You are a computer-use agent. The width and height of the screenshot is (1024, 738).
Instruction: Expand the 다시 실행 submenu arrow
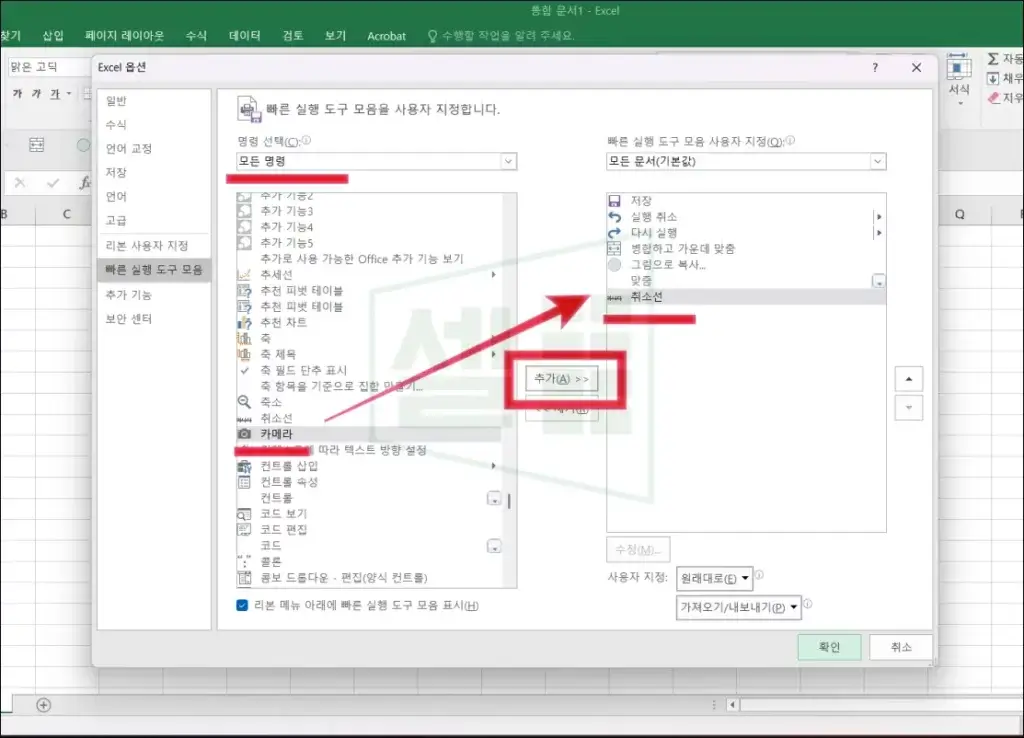pyautogui.click(x=879, y=233)
